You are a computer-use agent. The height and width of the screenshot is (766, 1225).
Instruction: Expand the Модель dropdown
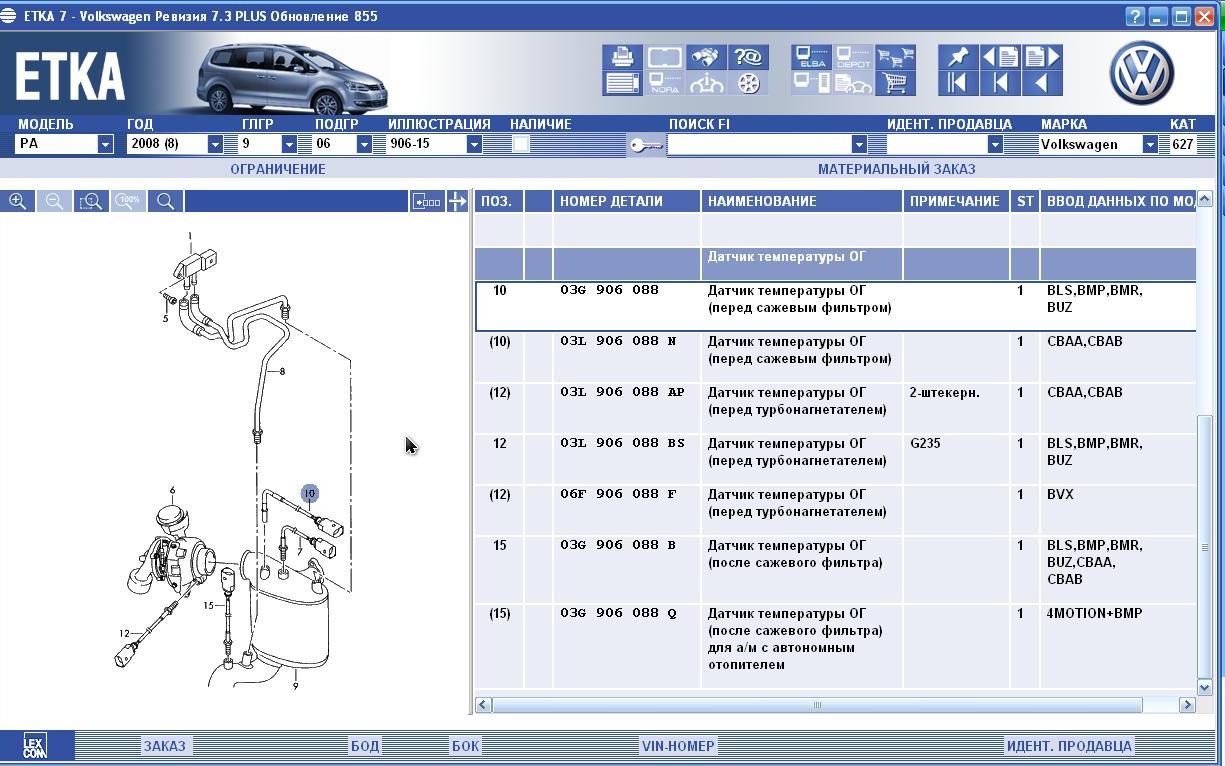105,144
